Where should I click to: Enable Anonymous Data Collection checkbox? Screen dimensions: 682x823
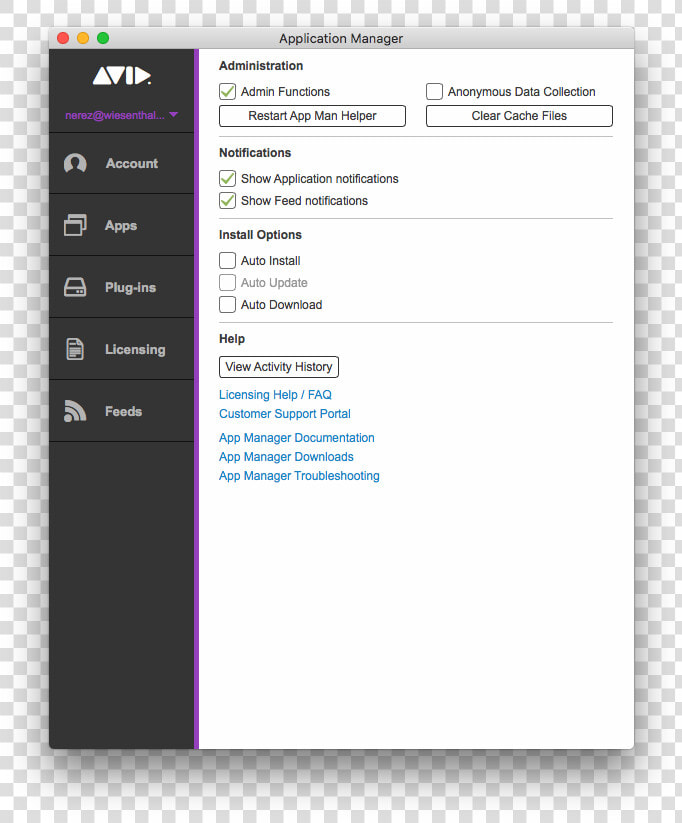pyautogui.click(x=434, y=91)
